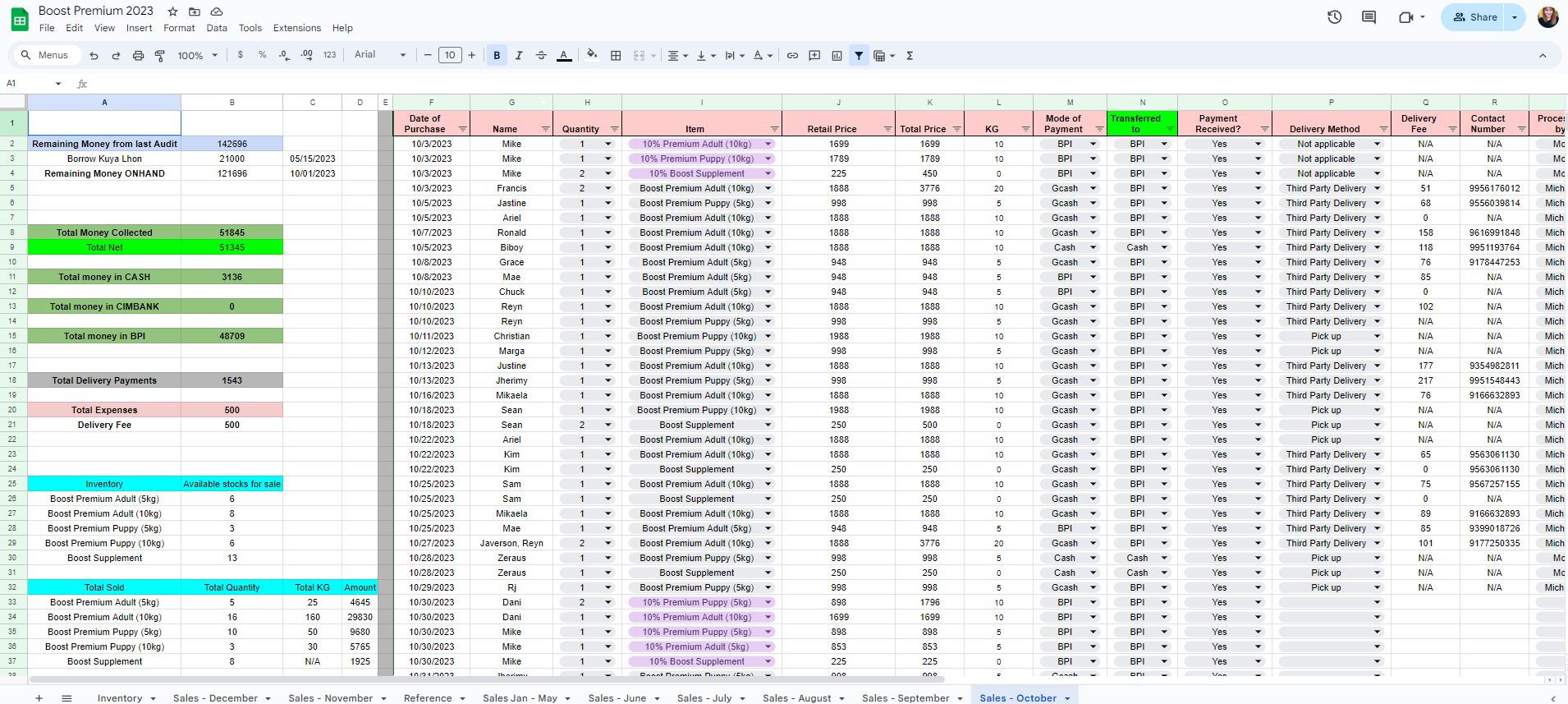1568x704 pixels.
Task: Click the Insert link icon
Action: (792, 56)
